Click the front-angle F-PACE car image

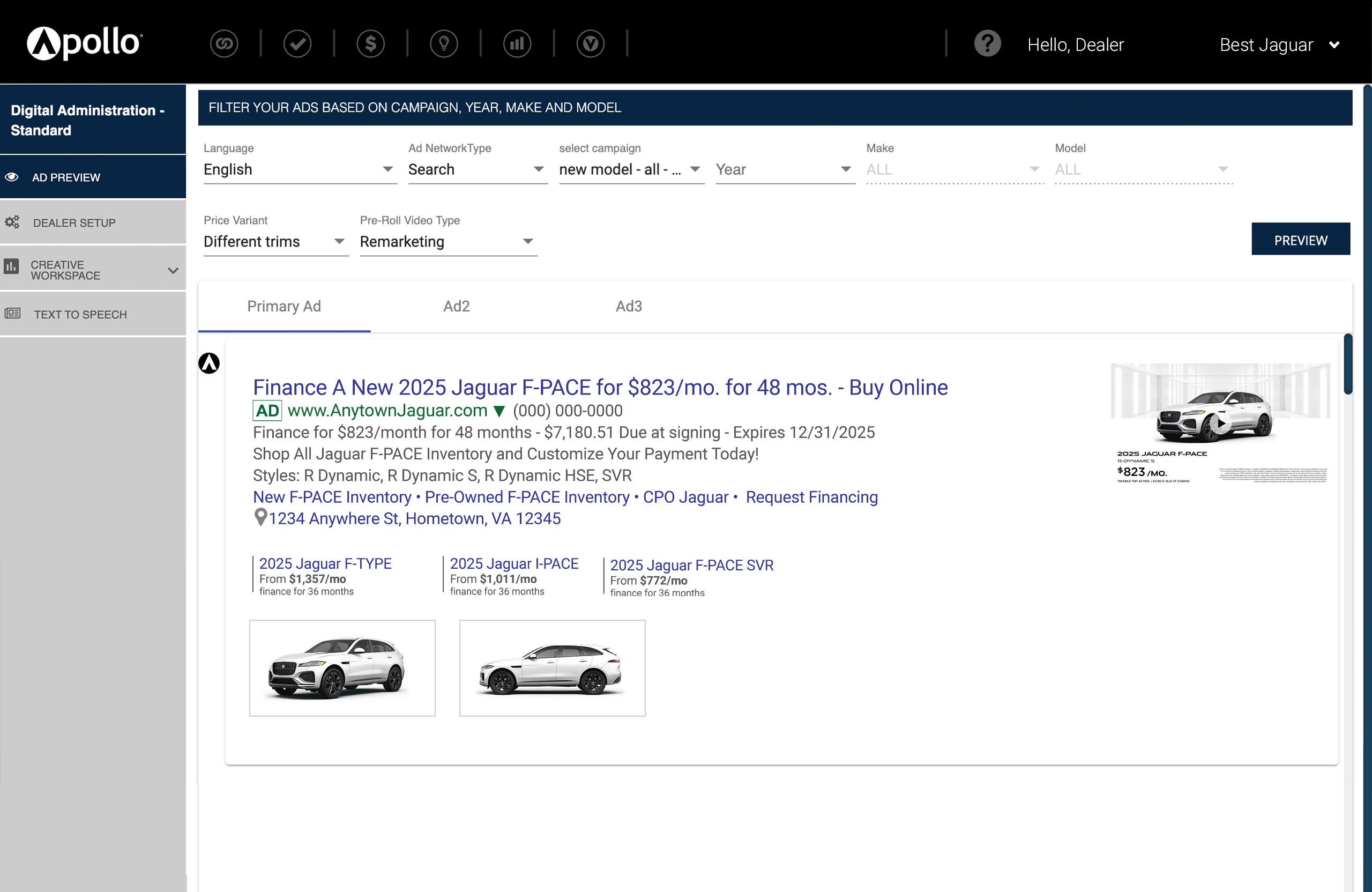pyautogui.click(x=342, y=668)
